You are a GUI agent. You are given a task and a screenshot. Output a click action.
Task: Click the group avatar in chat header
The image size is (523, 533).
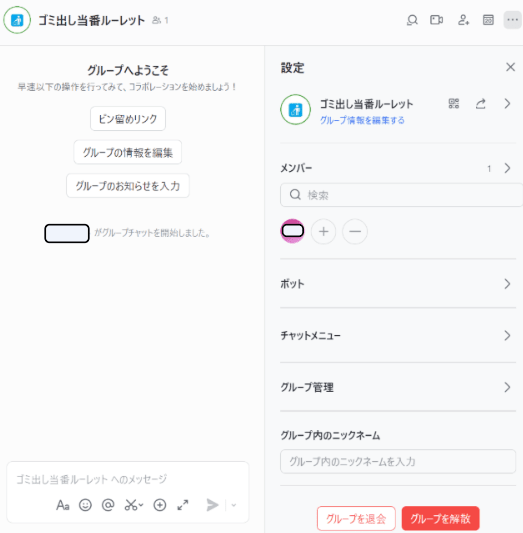(x=17, y=20)
